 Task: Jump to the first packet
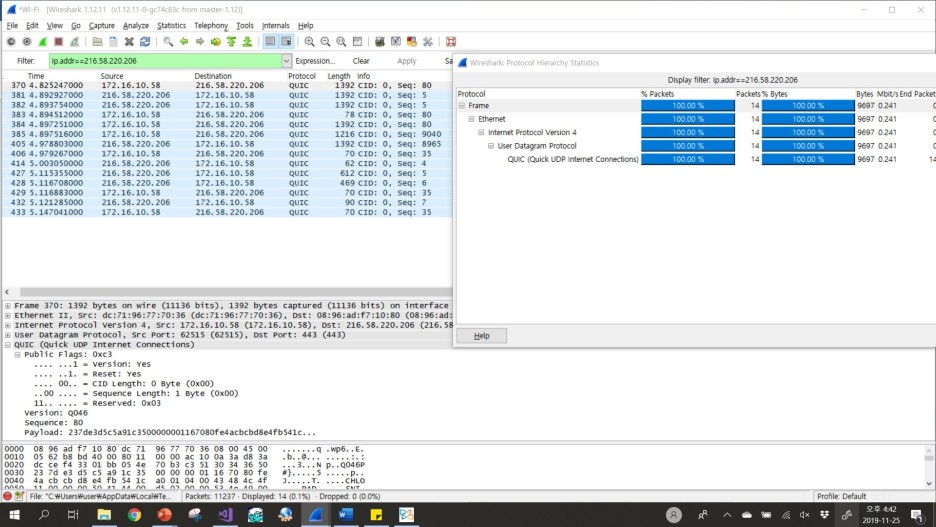pyautogui.click(x=232, y=42)
